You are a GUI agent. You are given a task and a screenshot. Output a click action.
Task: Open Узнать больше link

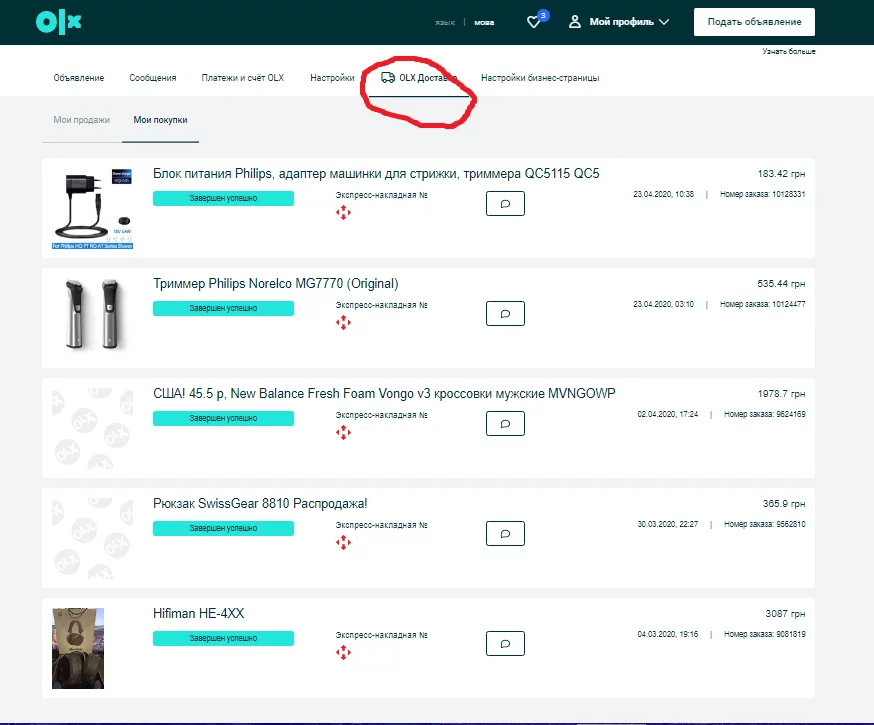pyautogui.click(x=789, y=51)
